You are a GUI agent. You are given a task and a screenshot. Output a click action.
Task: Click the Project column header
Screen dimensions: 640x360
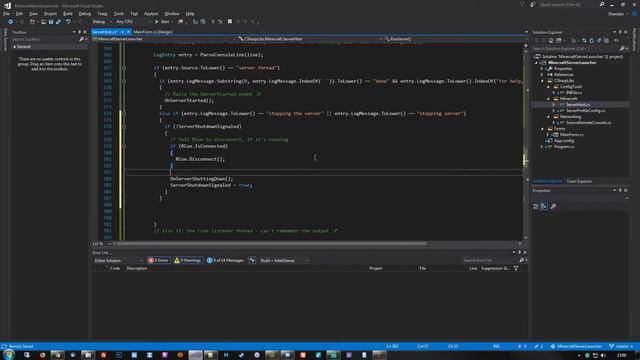click(376, 268)
